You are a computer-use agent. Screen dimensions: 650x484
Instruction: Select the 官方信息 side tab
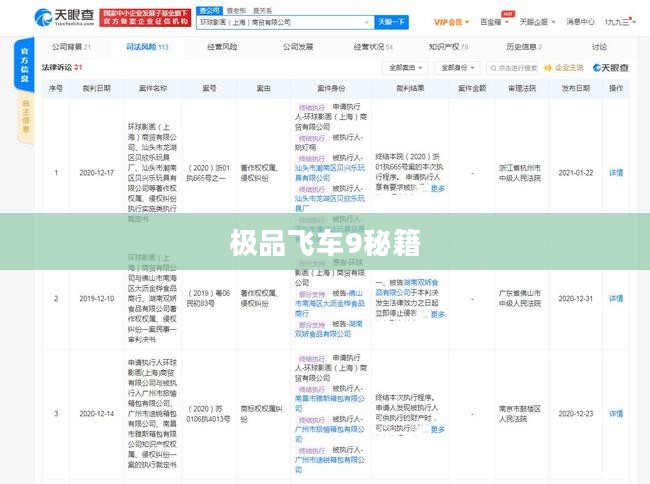[24, 64]
